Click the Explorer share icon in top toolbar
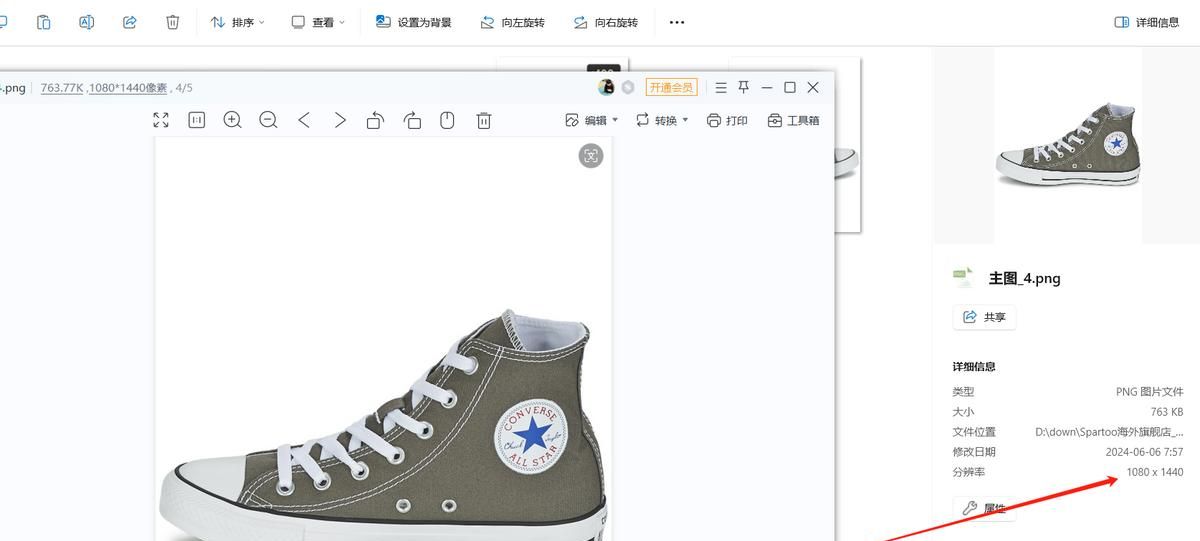The width and height of the screenshot is (1200, 541). [129, 22]
